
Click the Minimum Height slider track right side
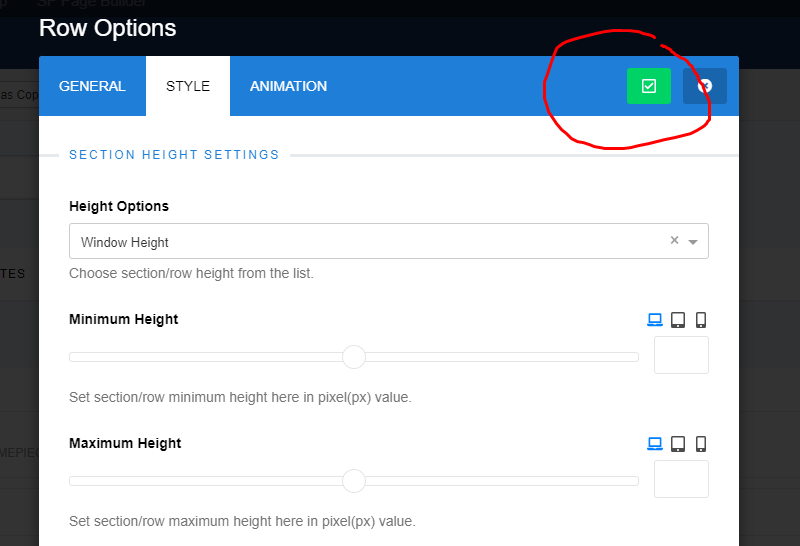pyautogui.click(x=502, y=357)
